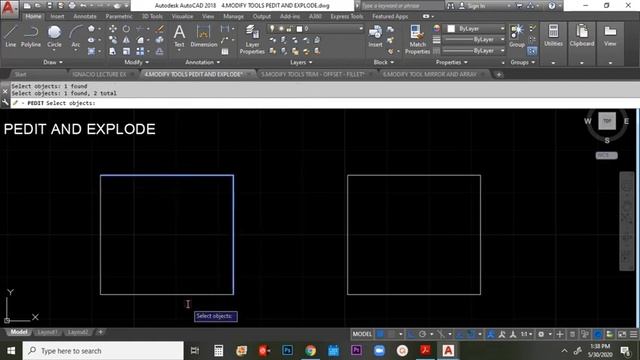Select the Polyline tool
Image resolution: width=640 pixels, height=360 pixels.
point(31,36)
